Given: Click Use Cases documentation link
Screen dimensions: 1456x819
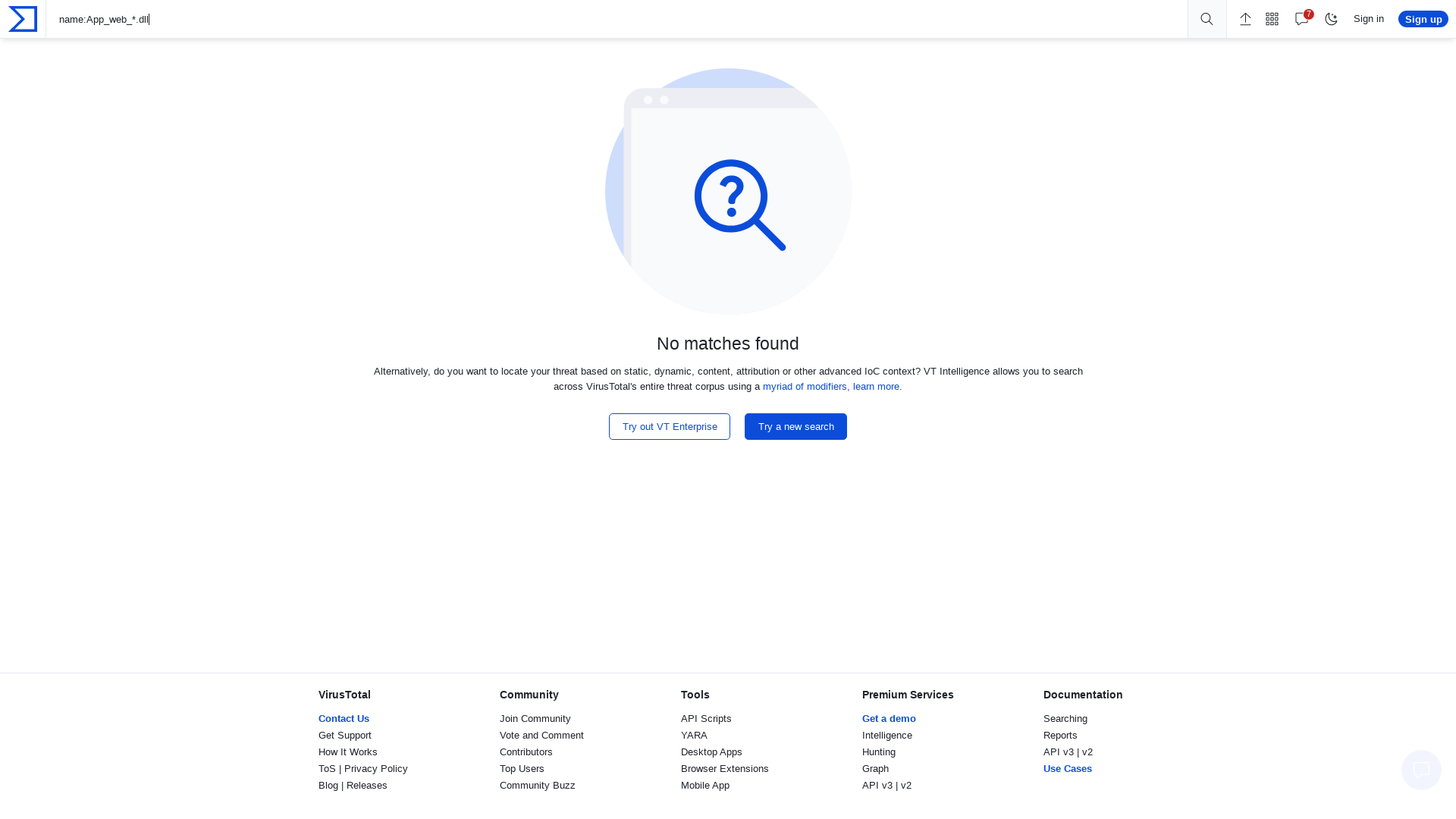Looking at the screenshot, I should point(1067,768).
